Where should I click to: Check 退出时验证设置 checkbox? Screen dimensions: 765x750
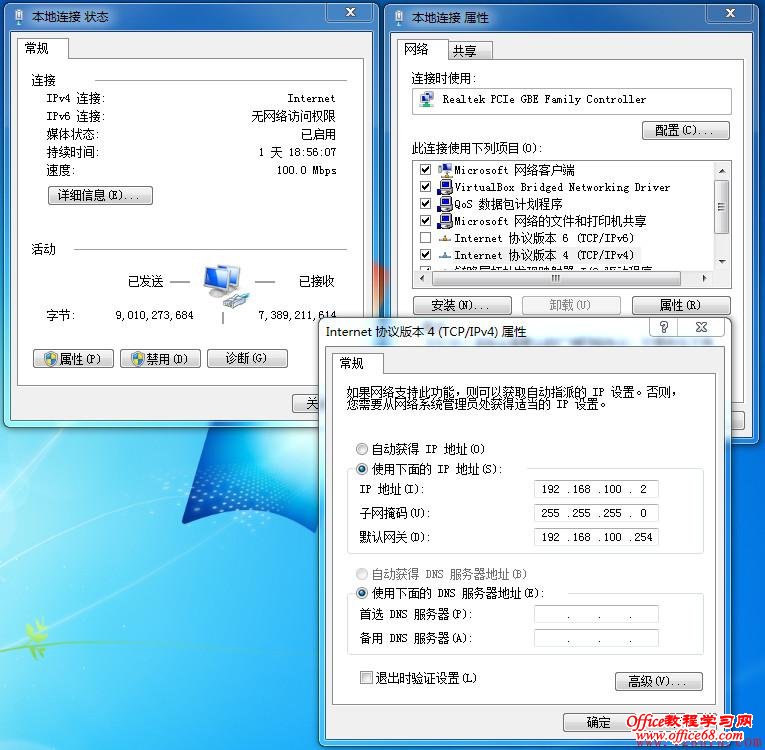[x=366, y=678]
